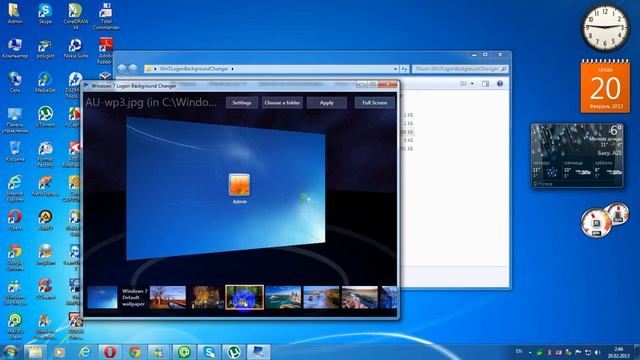Click the Explorer search box

point(460,69)
